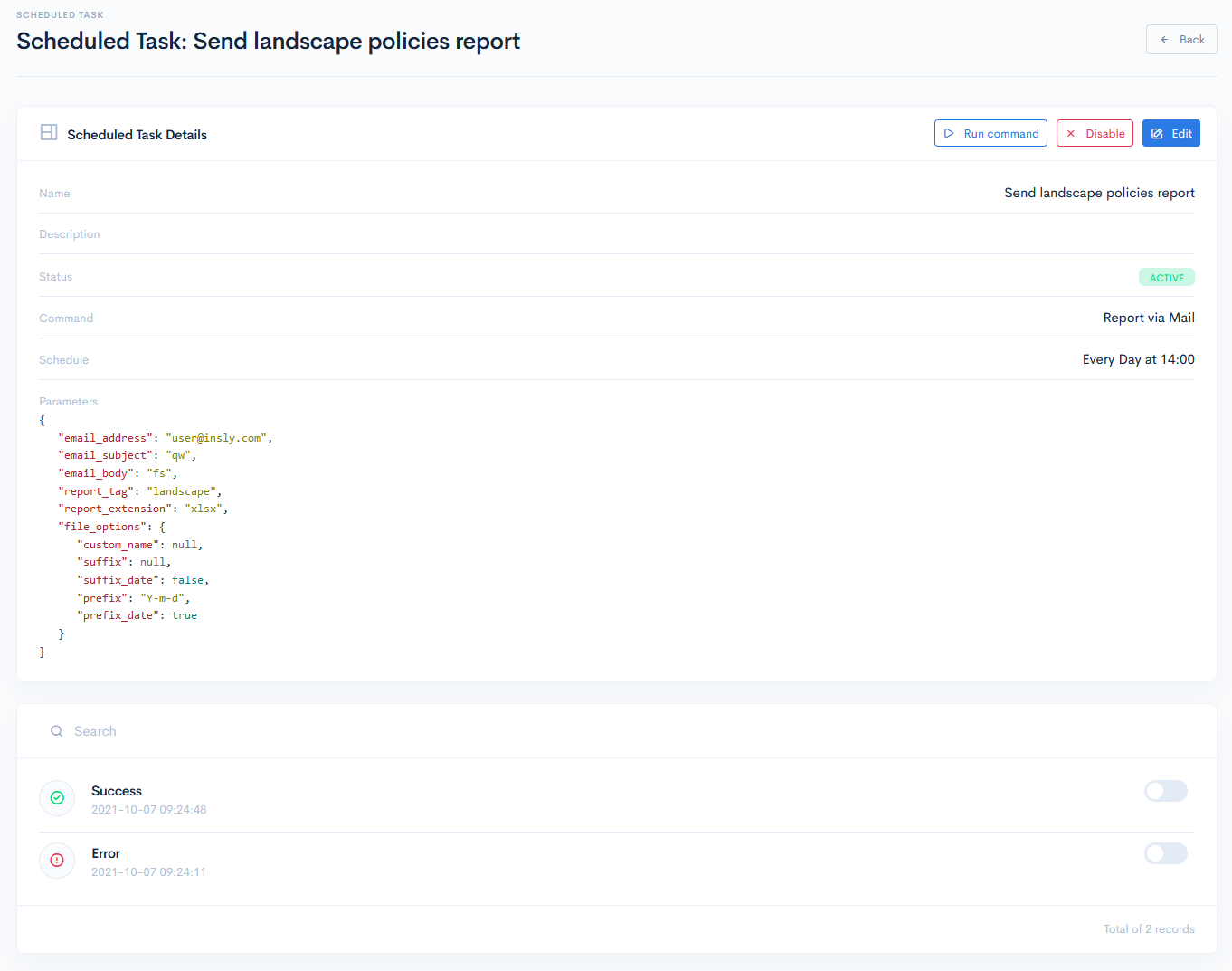The image size is (1232, 971).
Task: Click the user@insly.com email value
Action: (217, 438)
